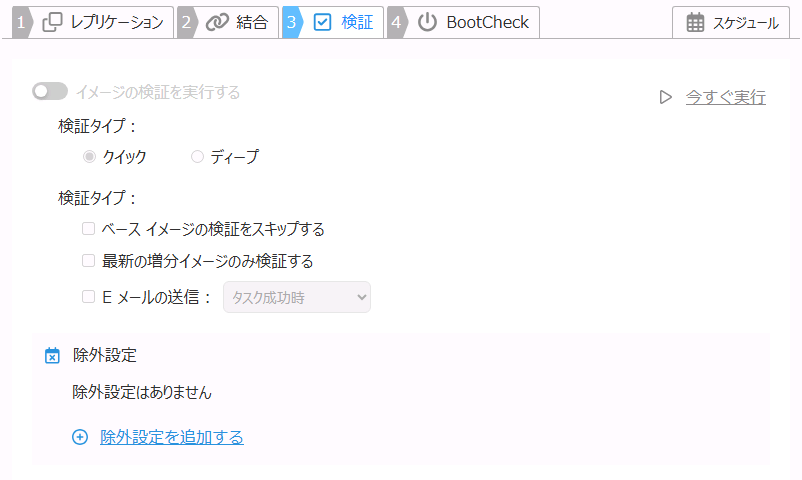The image size is (802, 480).
Task: Click the 除外設定 calendar-x icon
Action: coord(53,355)
